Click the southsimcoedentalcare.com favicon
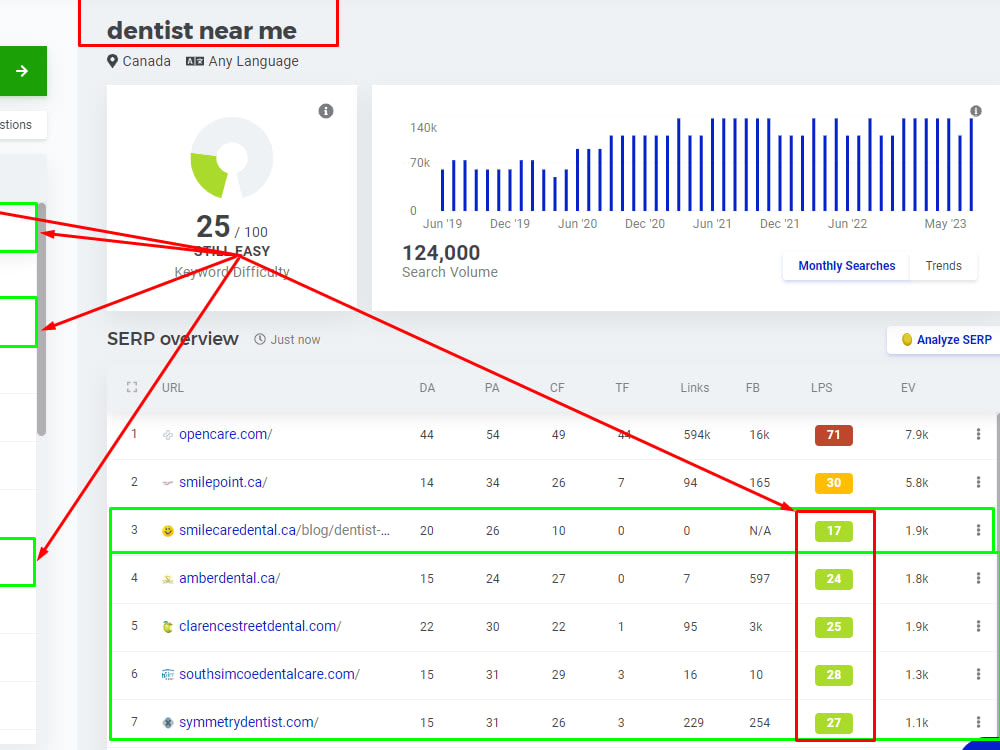Viewport: 1000px width, 750px height. (168, 675)
